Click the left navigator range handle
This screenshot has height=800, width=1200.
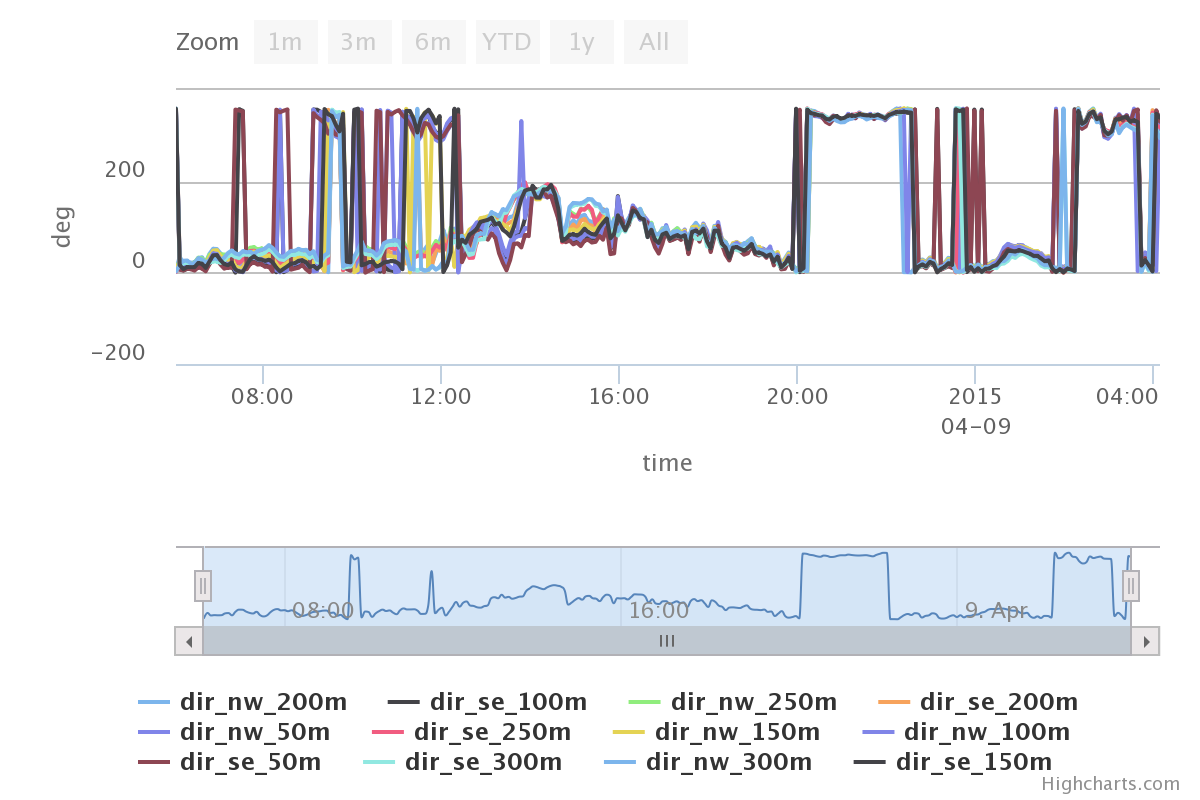tap(203, 585)
